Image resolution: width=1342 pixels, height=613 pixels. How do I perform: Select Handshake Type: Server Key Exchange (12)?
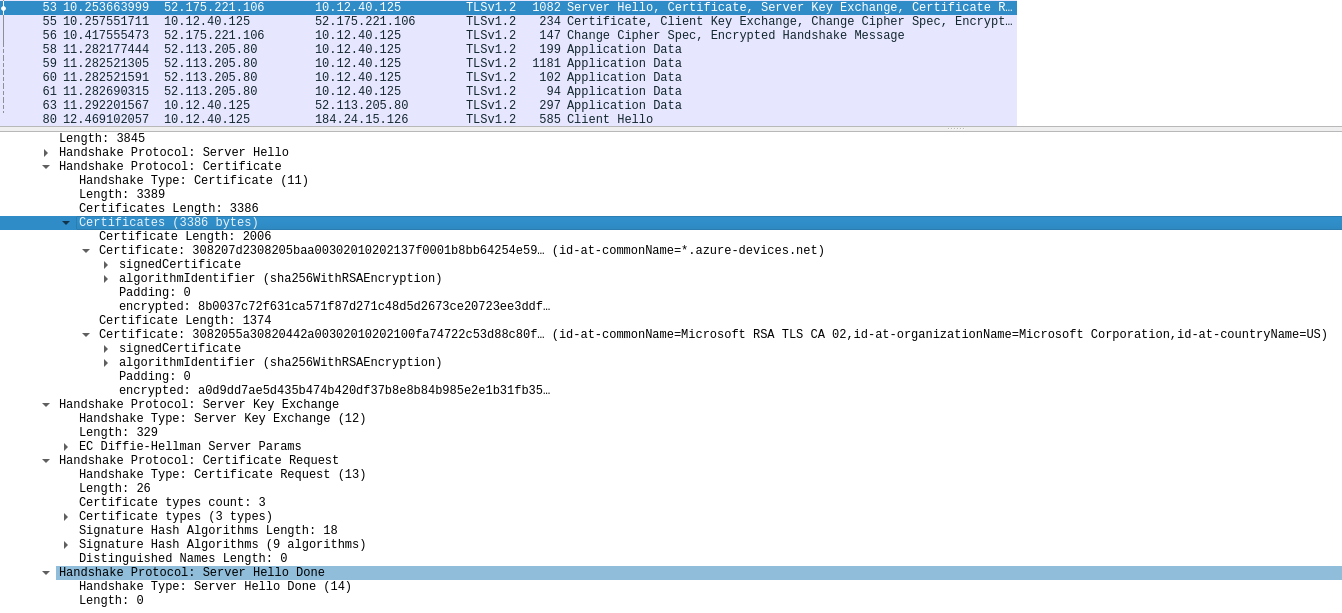click(223, 419)
